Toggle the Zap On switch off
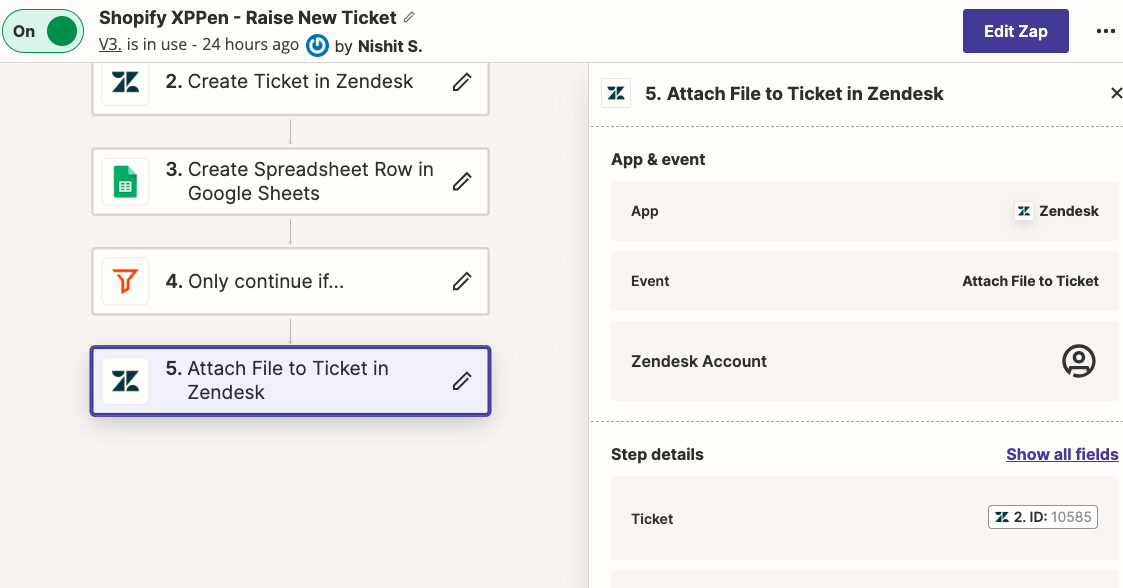Viewport: 1123px width, 588px height. pos(43,32)
